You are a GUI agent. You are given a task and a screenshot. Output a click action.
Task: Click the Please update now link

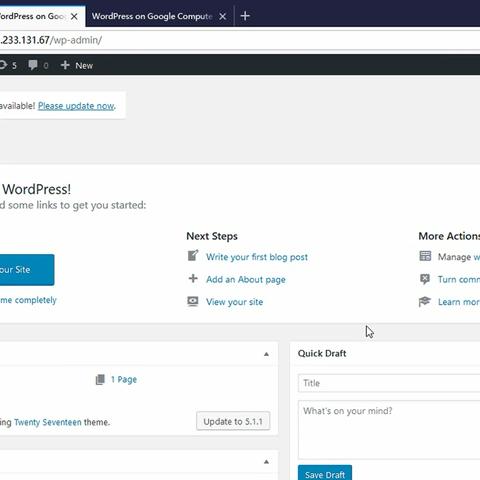click(76, 106)
